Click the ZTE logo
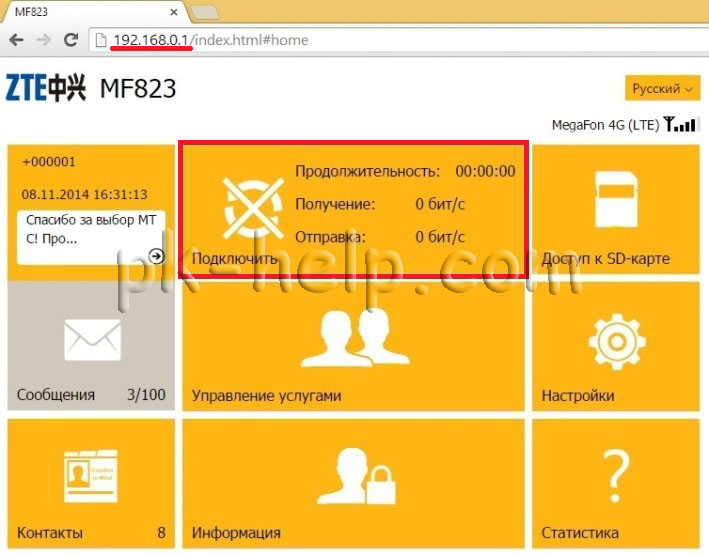 [45, 88]
